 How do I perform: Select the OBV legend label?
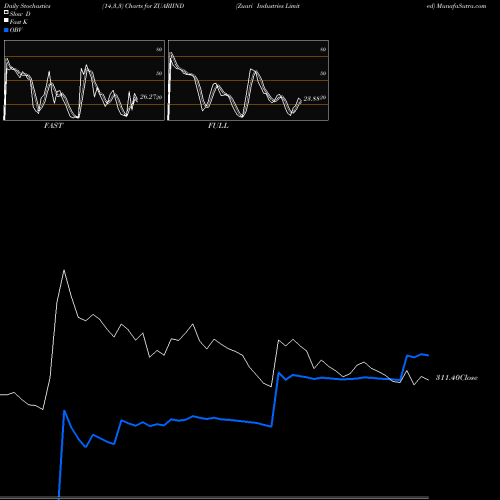(x=16, y=30)
